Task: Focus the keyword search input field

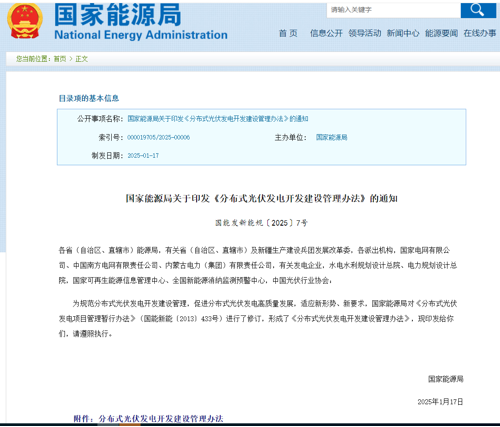Action: pyautogui.click(x=393, y=10)
